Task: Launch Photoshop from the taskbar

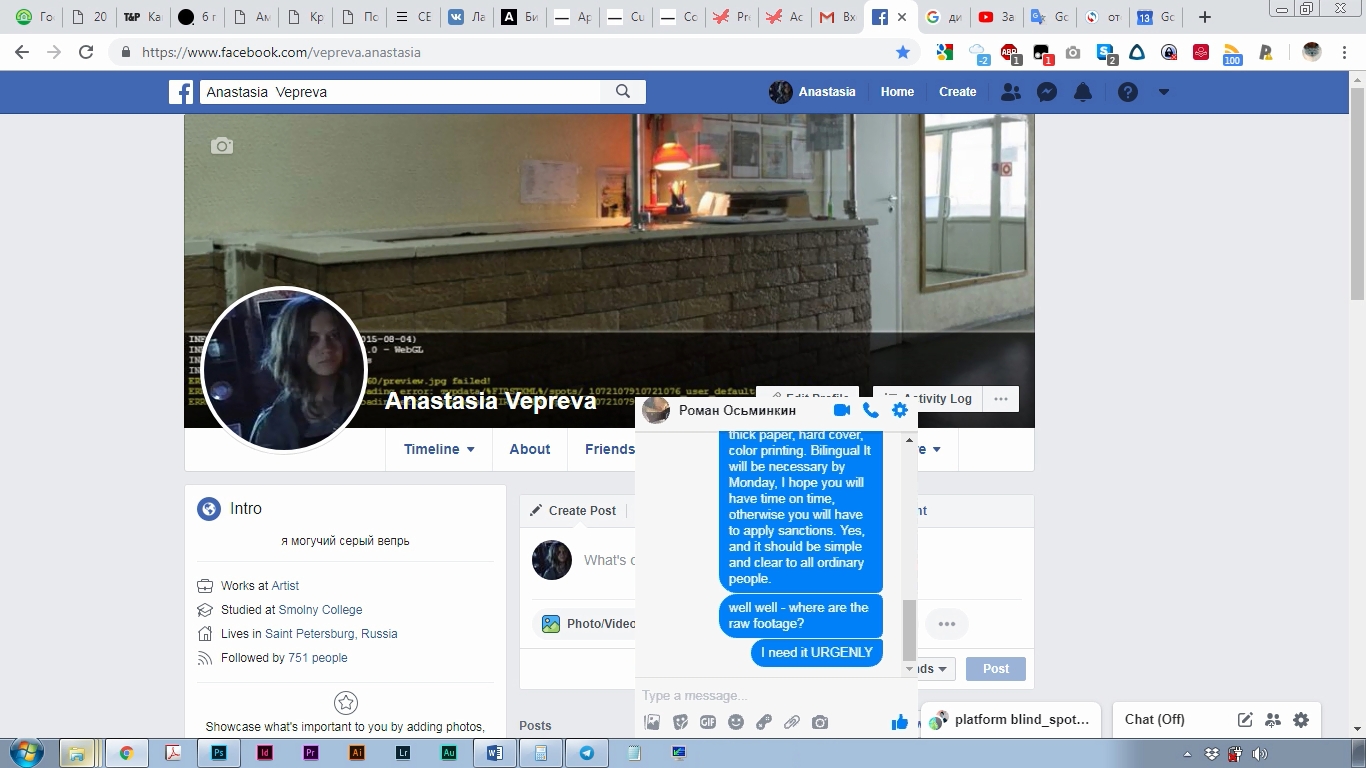Action: (218, 753)
